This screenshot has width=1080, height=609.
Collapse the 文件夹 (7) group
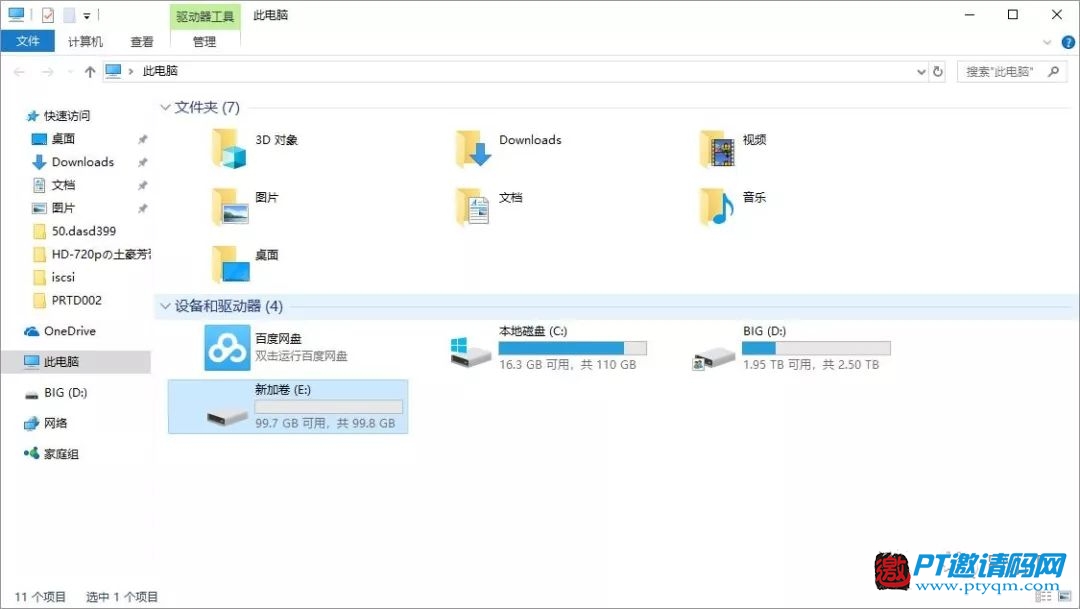click(165, 107)
